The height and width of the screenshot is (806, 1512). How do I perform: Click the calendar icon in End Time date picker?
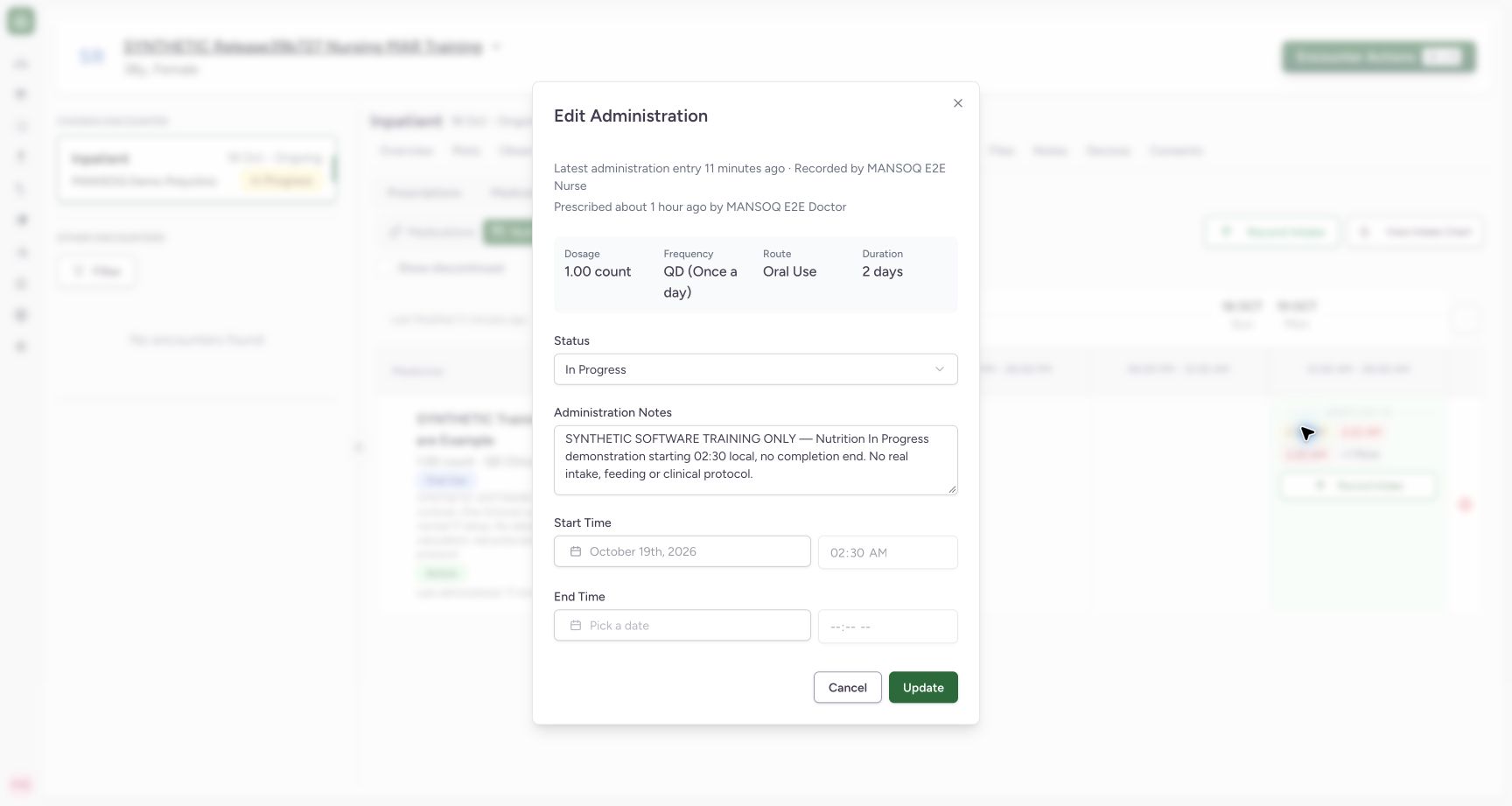coord(576,626)
